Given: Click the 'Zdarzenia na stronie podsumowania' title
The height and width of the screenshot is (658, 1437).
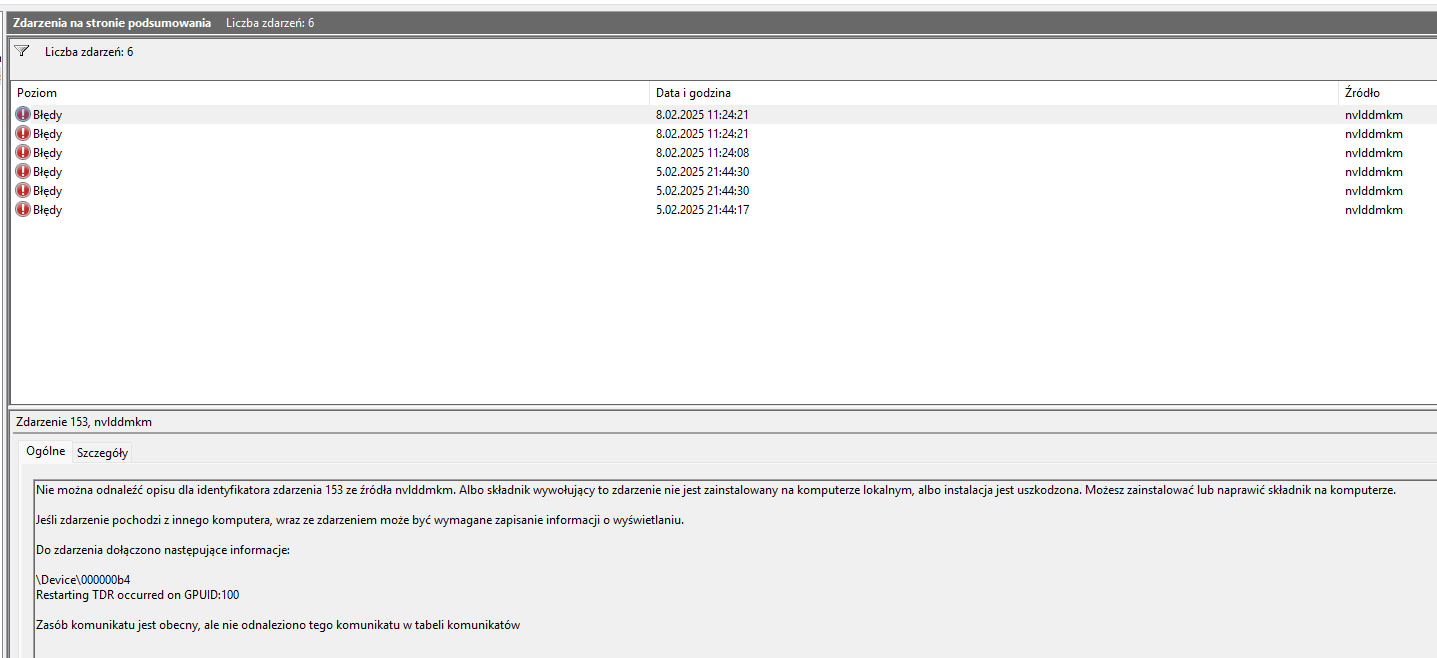Looking at the screenshot, I should click(112, 22).
